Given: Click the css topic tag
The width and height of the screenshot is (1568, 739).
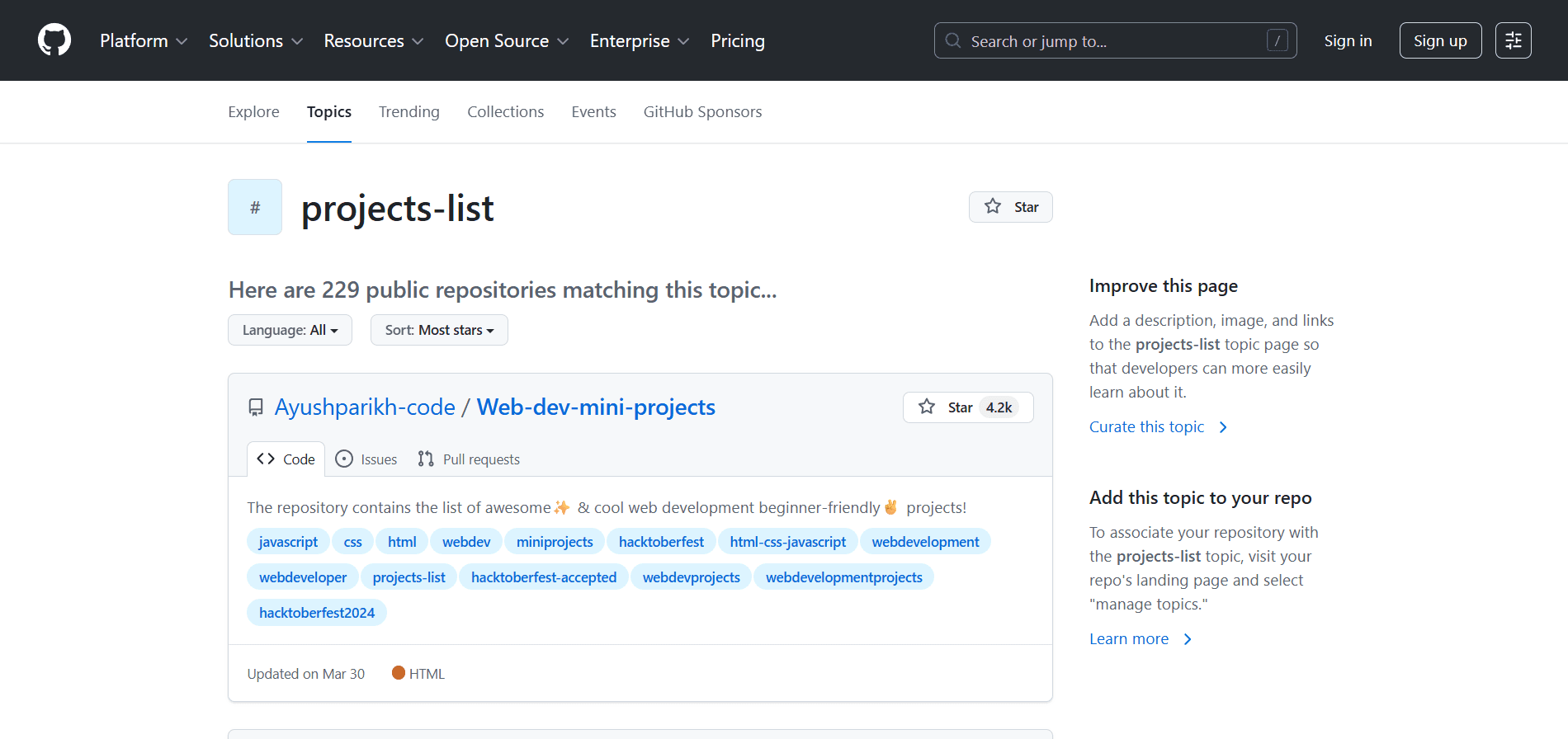Looking at the screenshot, I should [x=353, y=542].
